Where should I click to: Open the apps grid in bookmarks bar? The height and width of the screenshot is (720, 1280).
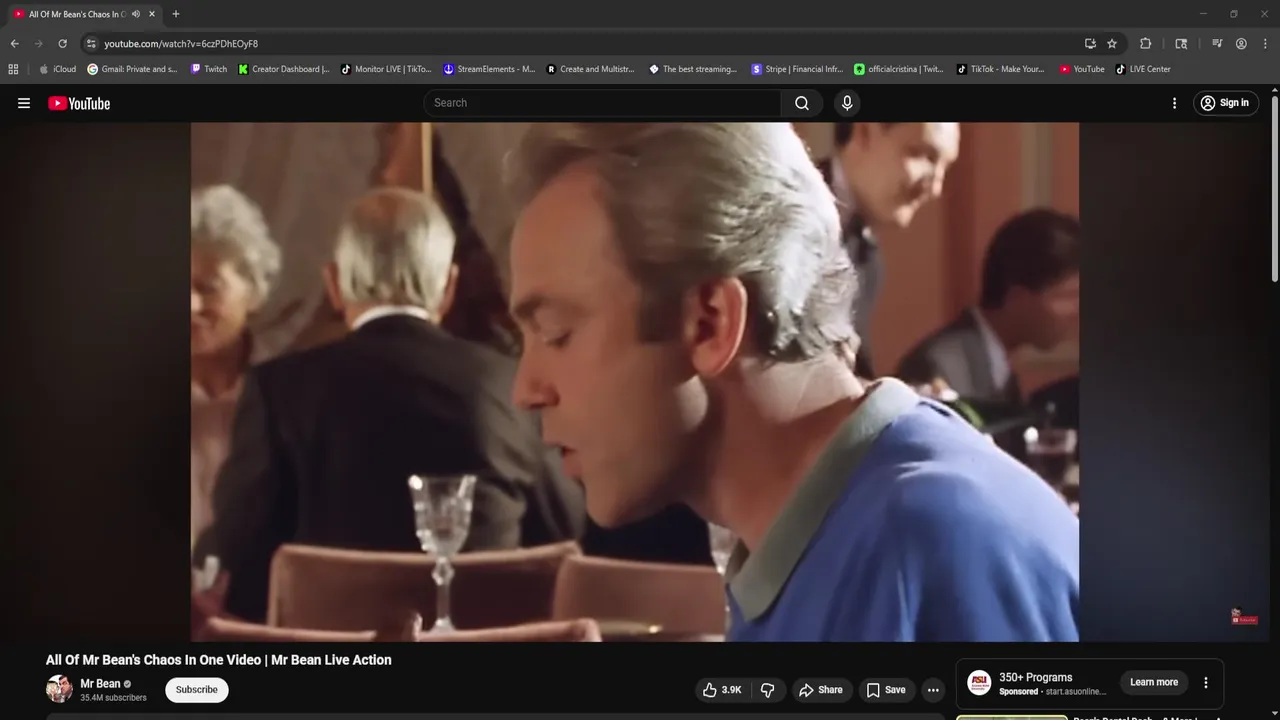(x=13, y=69)
